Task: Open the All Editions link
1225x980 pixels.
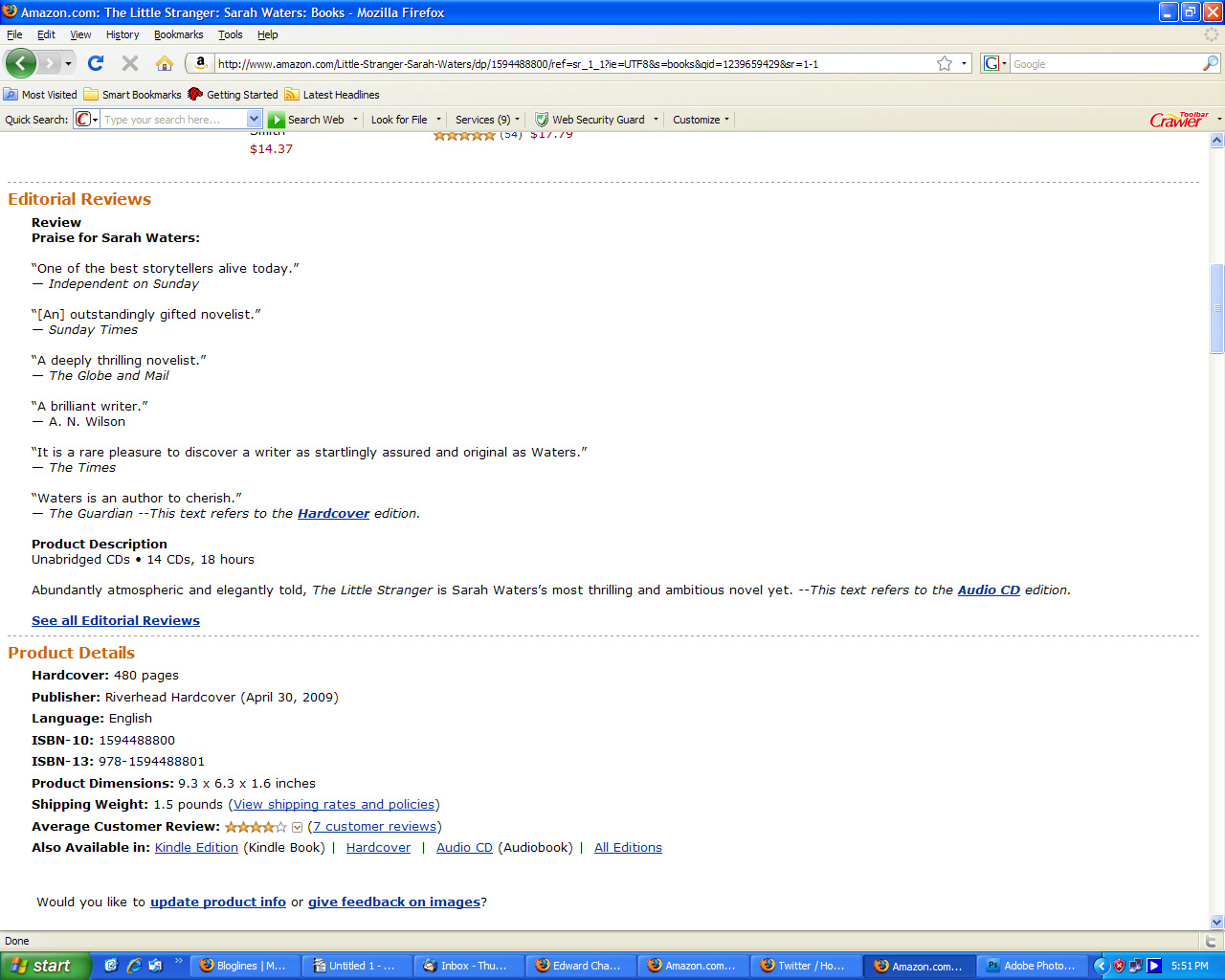Action: [x=628, y=848]
